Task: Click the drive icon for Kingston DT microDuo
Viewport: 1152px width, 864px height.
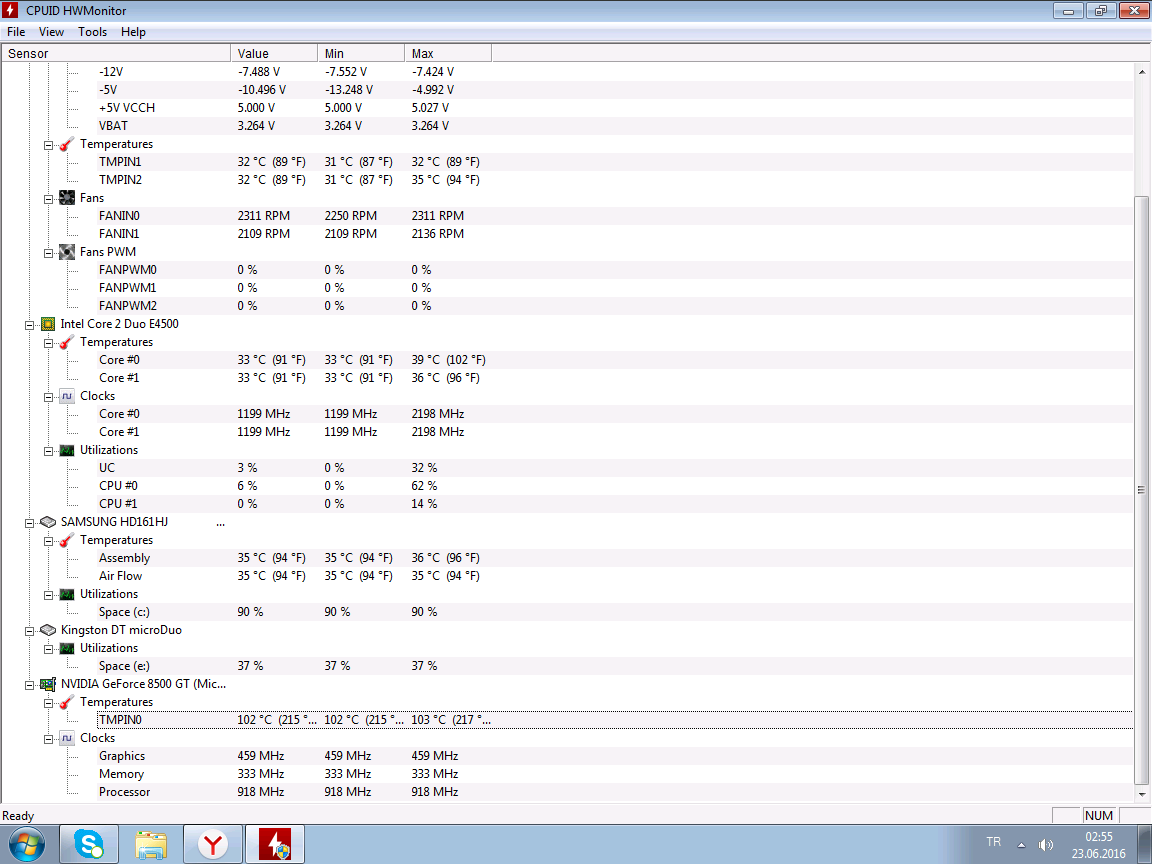Action: 48,630
